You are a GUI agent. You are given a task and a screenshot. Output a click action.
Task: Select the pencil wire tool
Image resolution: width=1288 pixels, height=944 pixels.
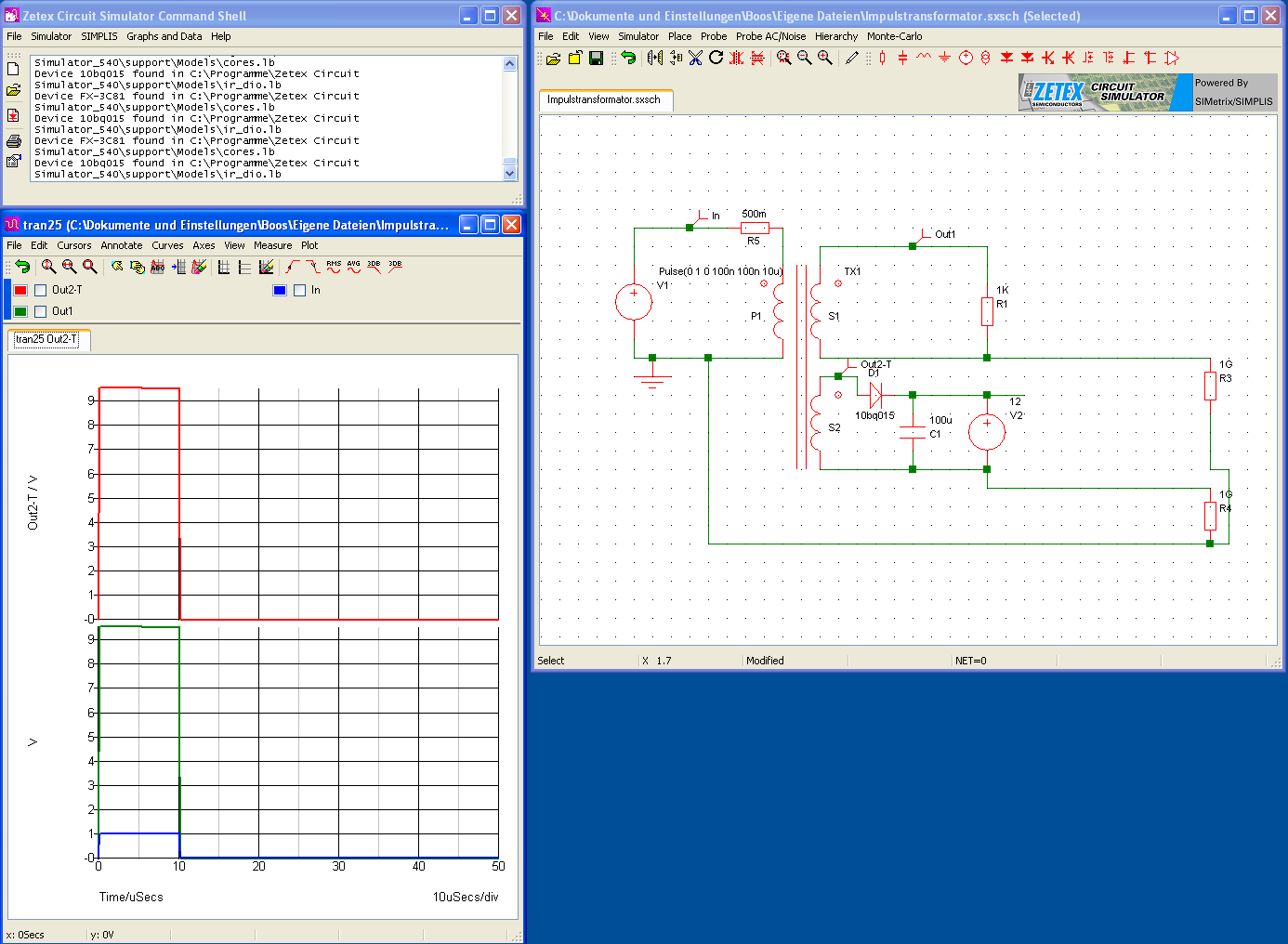[851, 58]
